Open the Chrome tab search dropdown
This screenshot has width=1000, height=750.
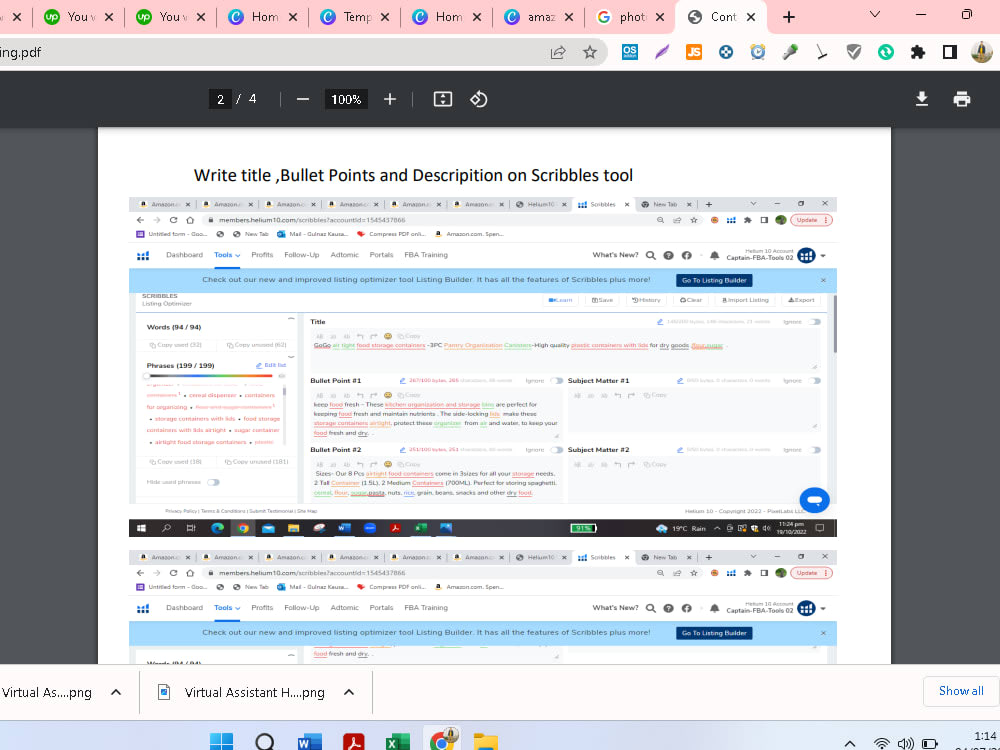point(875,15)
